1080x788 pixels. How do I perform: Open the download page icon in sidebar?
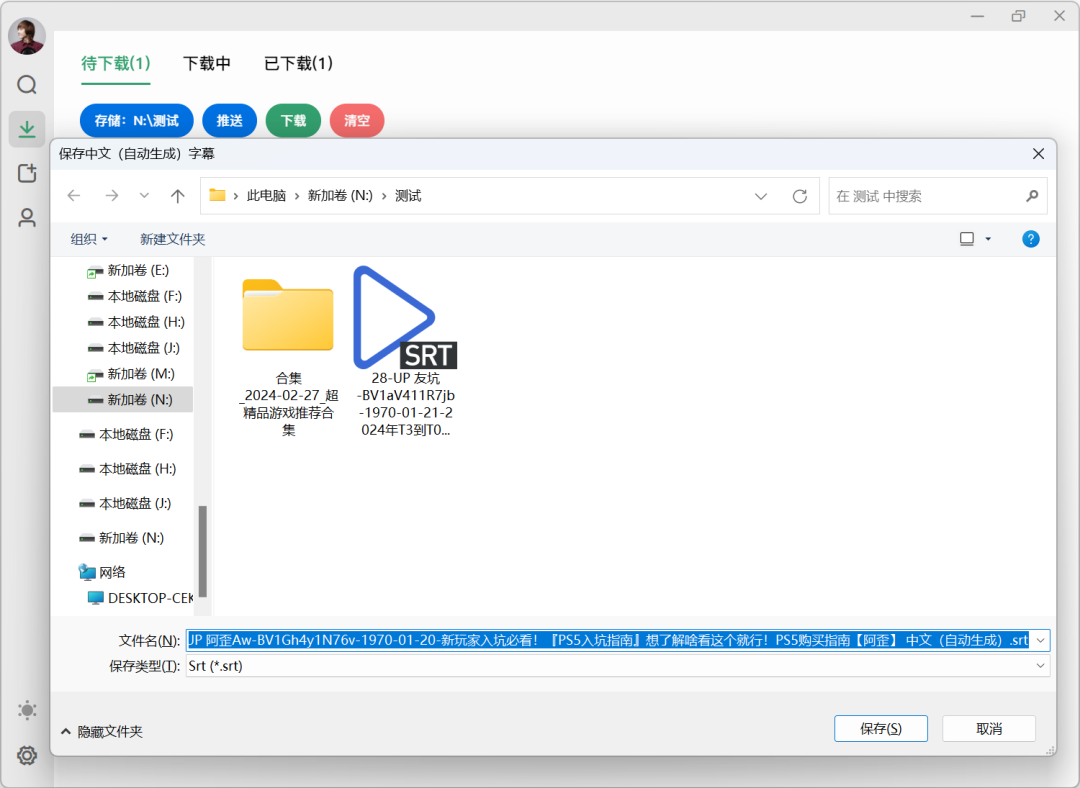(27, 129)
